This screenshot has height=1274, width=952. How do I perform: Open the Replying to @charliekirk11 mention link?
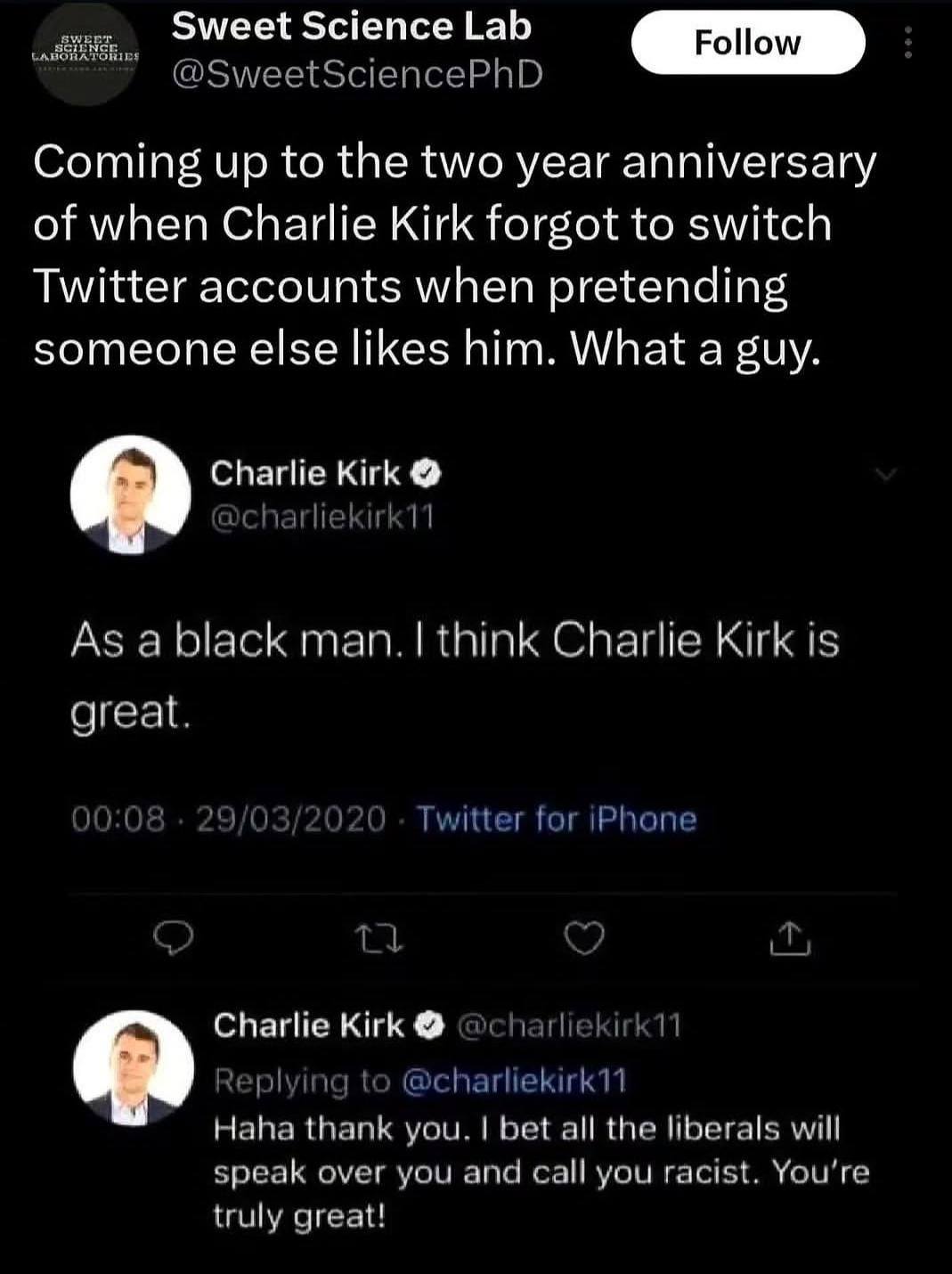click(x=515, y=1081)
